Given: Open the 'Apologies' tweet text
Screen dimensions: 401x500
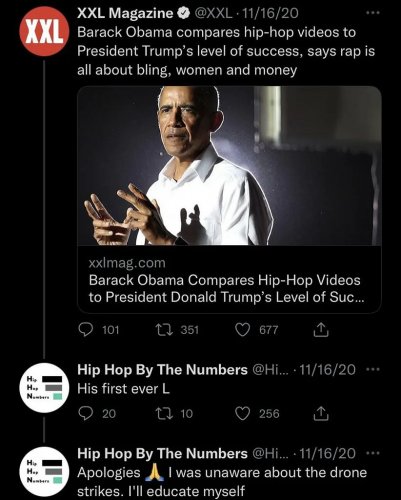Looking at the screenshot, I should [222, 482].
